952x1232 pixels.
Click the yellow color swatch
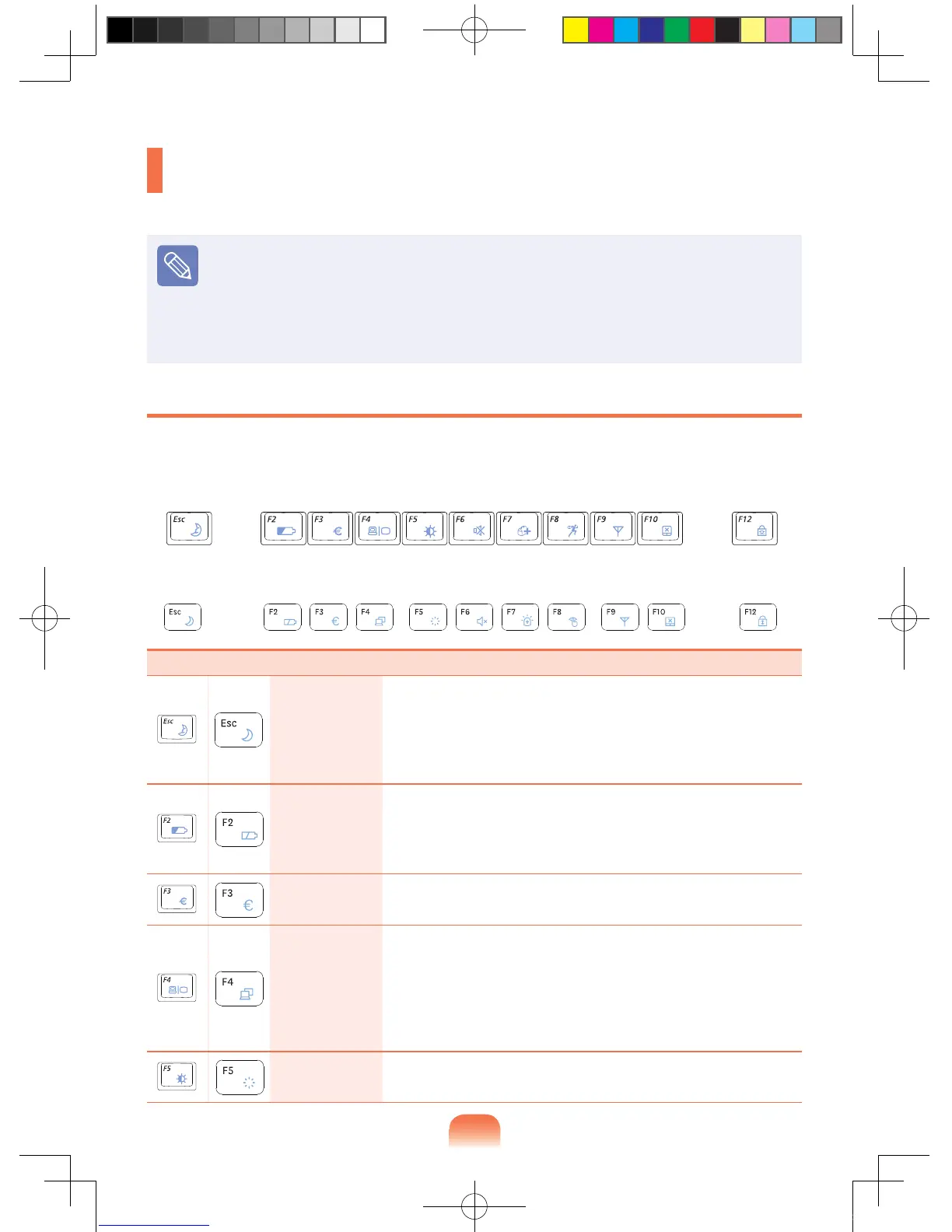click(576, 30)
